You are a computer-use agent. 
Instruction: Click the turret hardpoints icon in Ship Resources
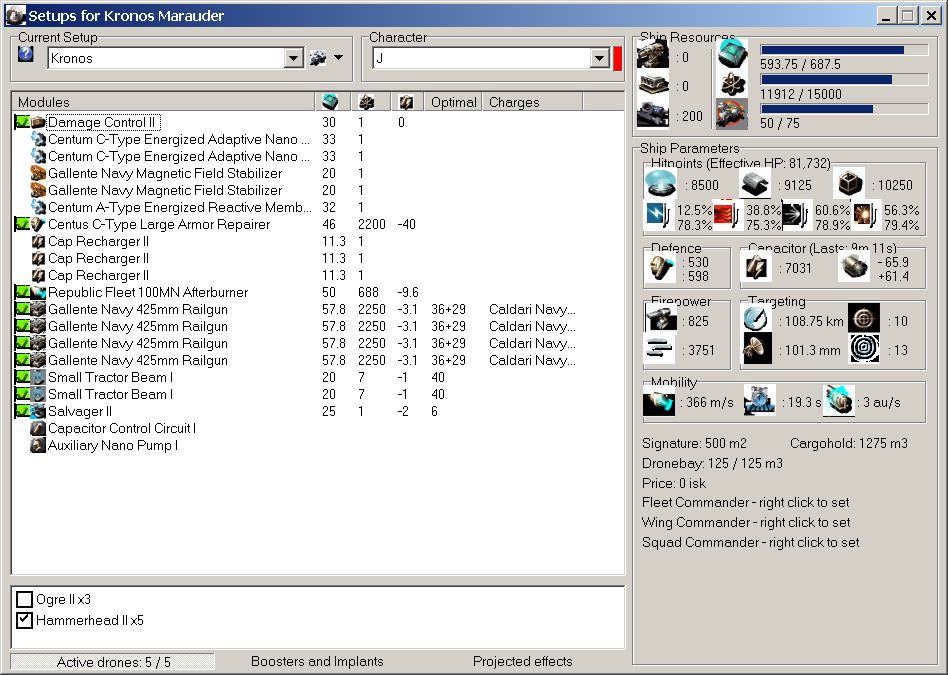pos(653,54)
